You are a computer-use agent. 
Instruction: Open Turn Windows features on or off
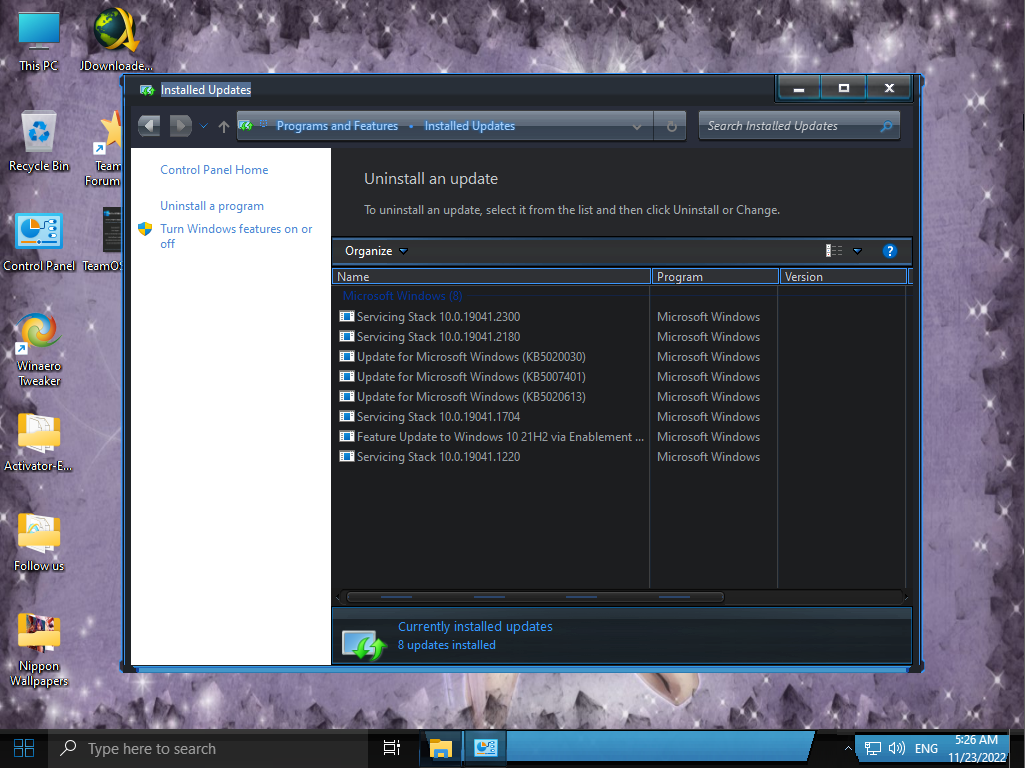[x=236, y=236]
